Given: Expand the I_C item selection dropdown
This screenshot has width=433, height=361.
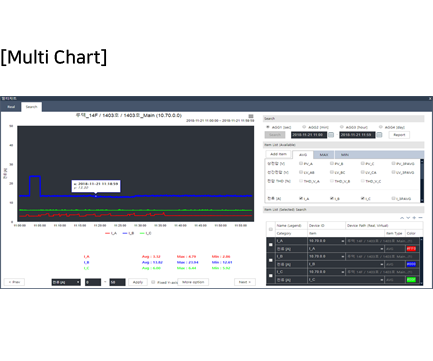Looking at the screenshot, I should click(x=346, y=280).
